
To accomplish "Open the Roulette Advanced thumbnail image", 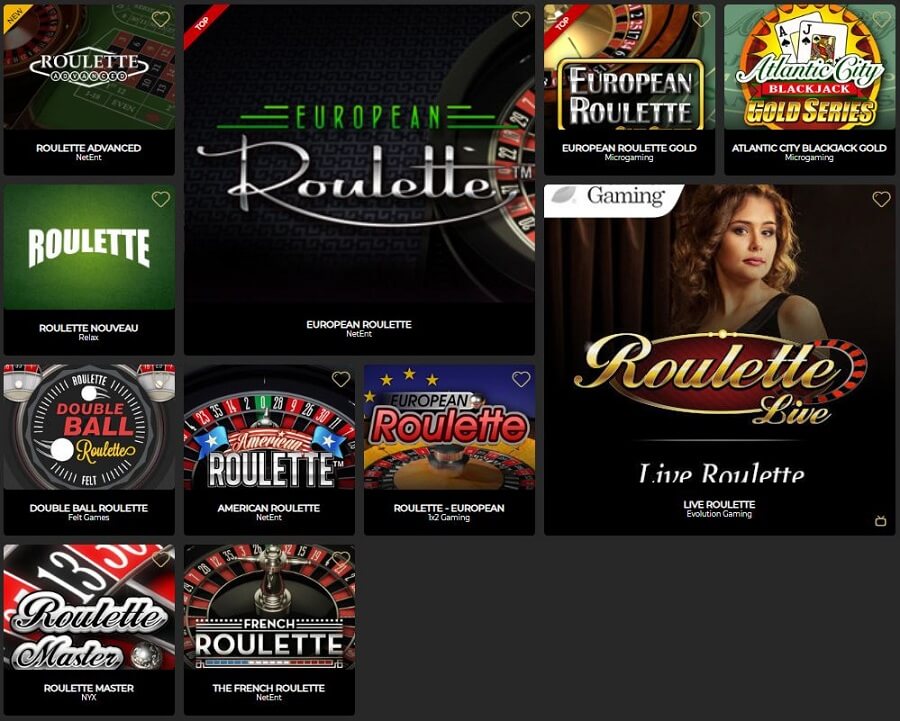I will pyautogui.click(x=89, y=67).
